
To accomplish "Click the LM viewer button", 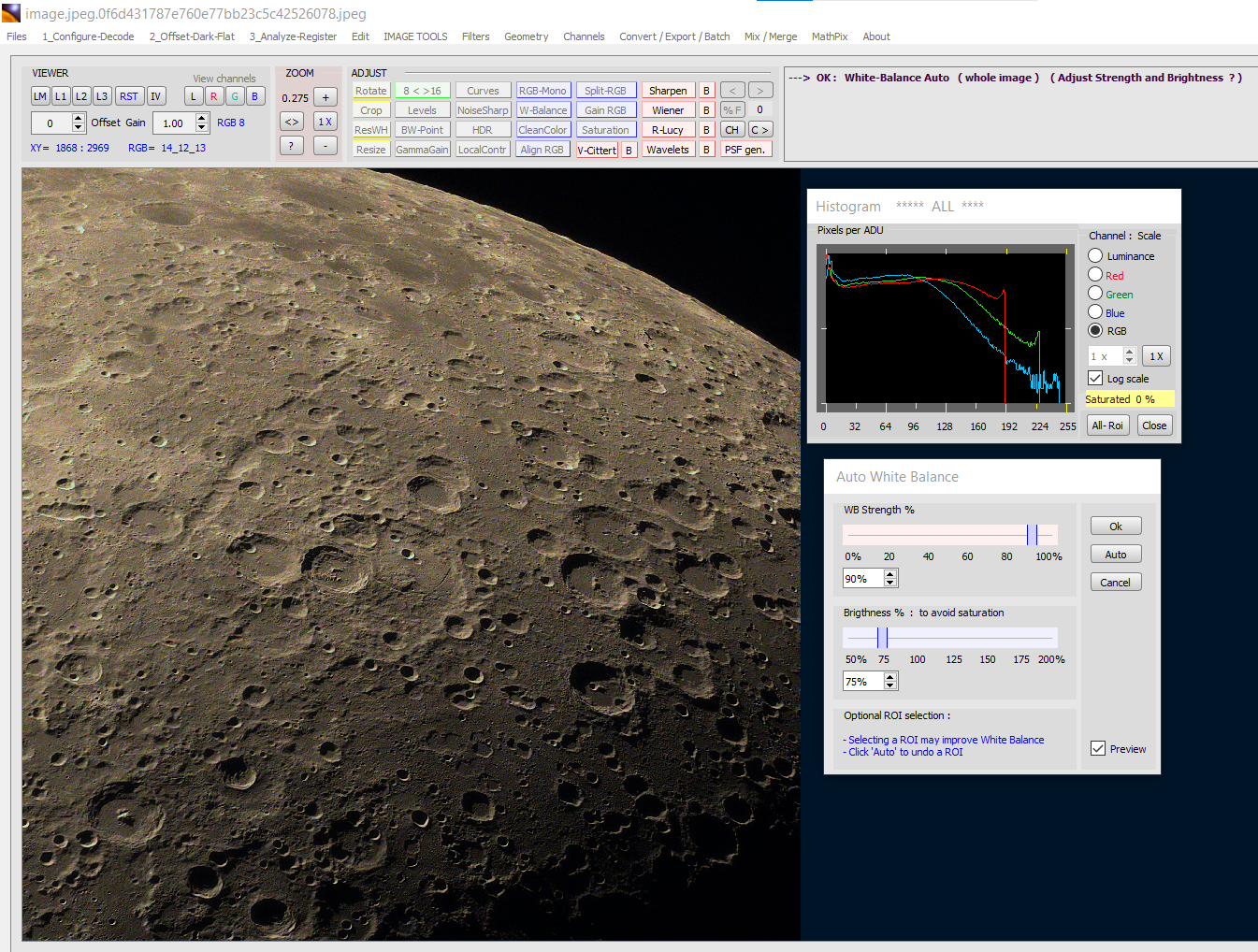I will pyautogui.click(x=40, y=96).
